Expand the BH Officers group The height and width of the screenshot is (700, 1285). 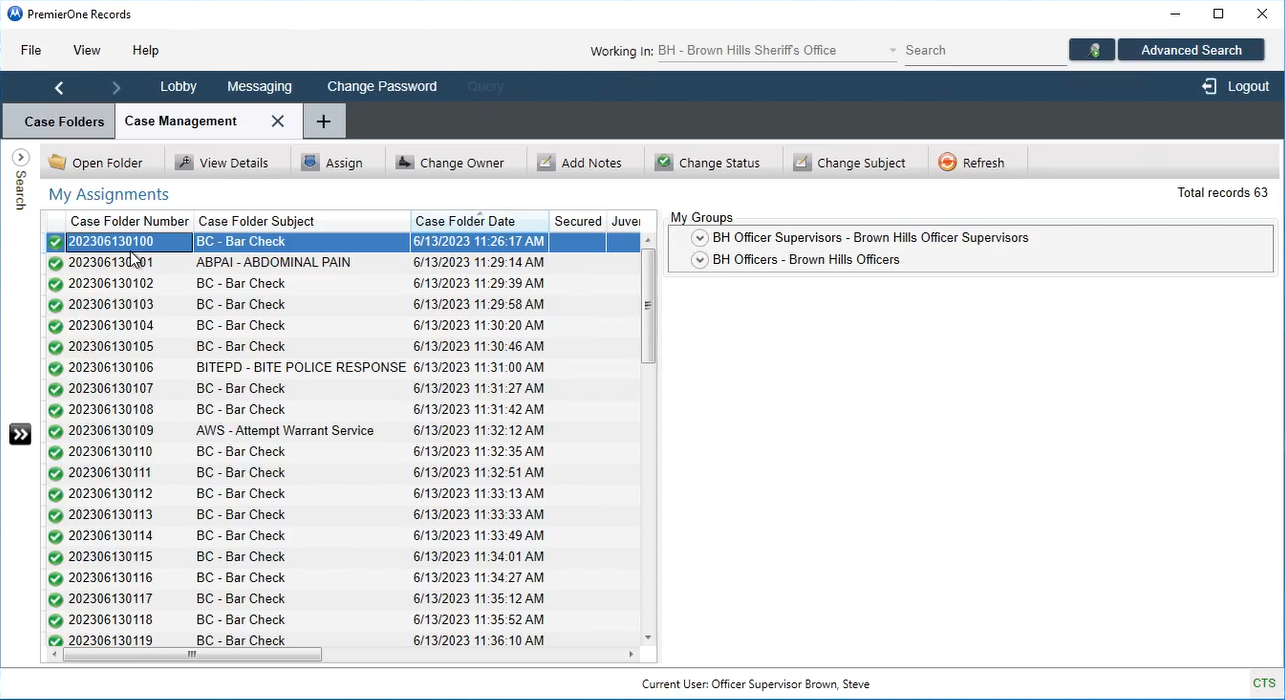tap(700, 260)
